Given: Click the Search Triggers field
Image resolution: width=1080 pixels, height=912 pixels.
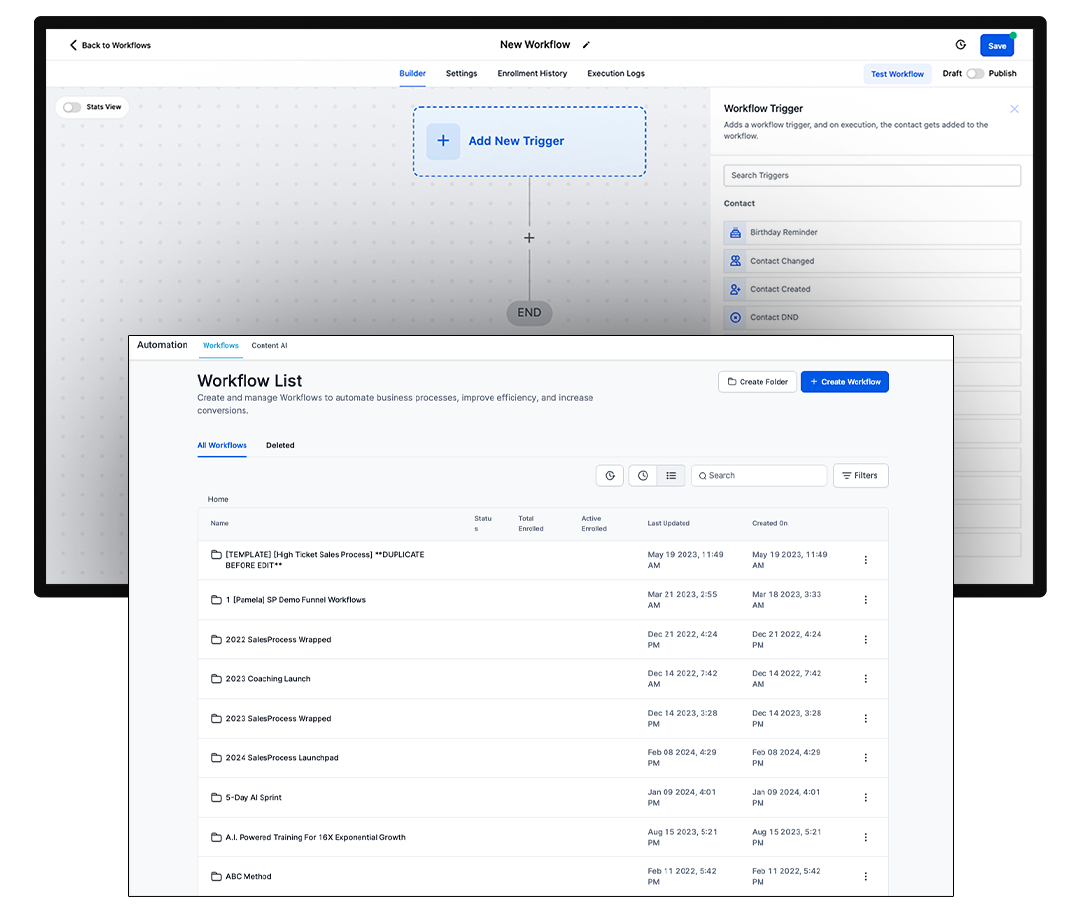Looking at the screenshot, I should click(872, 176).
